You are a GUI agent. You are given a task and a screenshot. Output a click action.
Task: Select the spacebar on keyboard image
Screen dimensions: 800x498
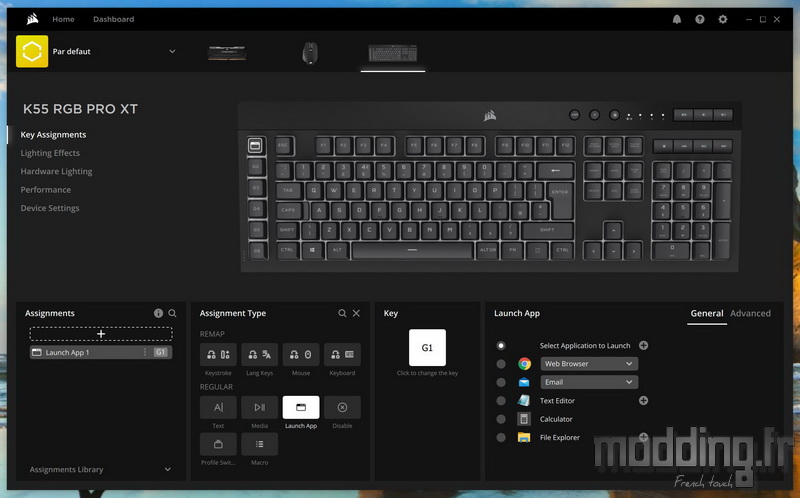pyautogui.click(x=412, y=250)
